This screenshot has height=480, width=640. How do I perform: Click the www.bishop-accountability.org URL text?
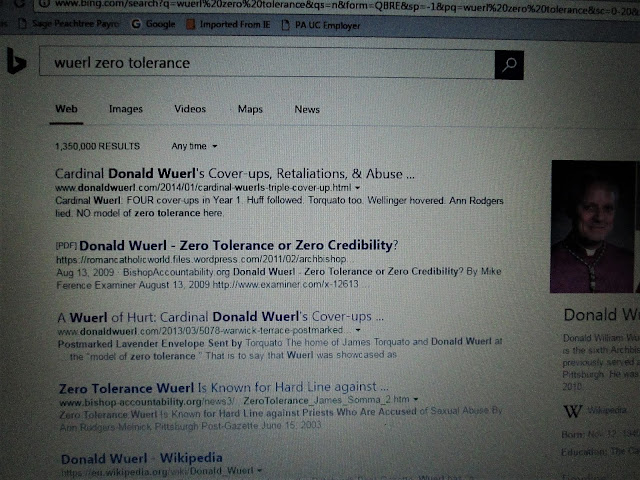[x=234, y=402]
